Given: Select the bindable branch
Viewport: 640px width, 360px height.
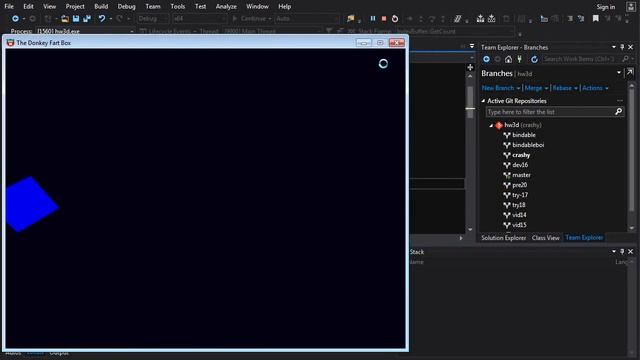Looking at the screenshot, I should (x=524, y=135).
